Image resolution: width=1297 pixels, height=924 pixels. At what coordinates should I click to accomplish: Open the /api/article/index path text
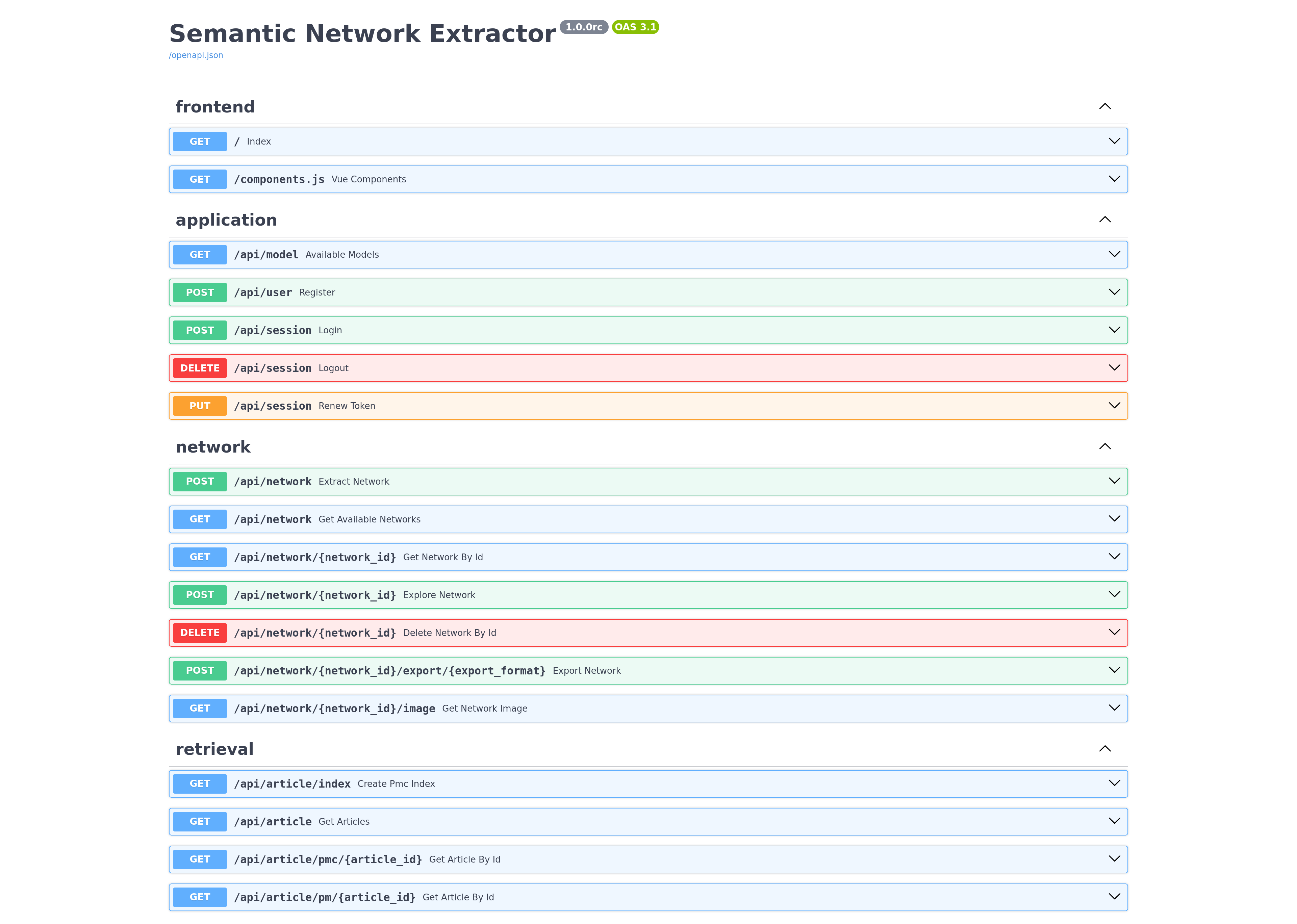pyautogui.click(x=293, y=784)
